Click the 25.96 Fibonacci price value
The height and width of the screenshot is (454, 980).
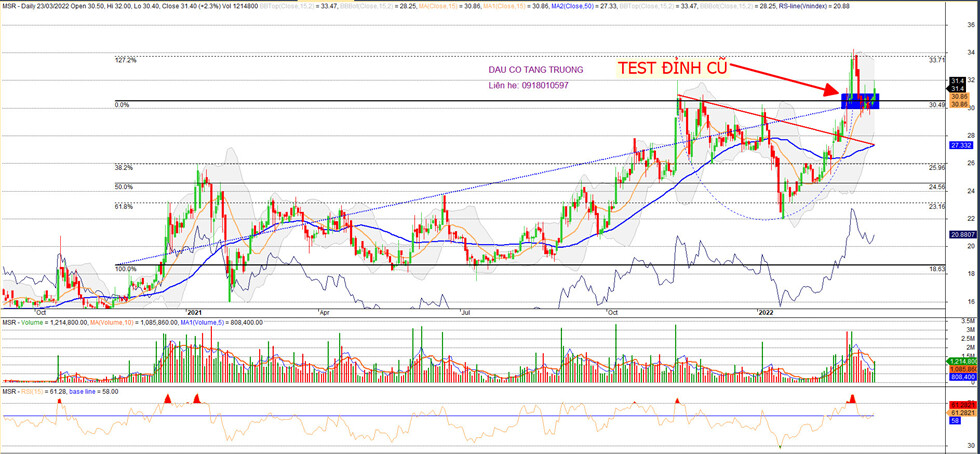coord(937,168)
